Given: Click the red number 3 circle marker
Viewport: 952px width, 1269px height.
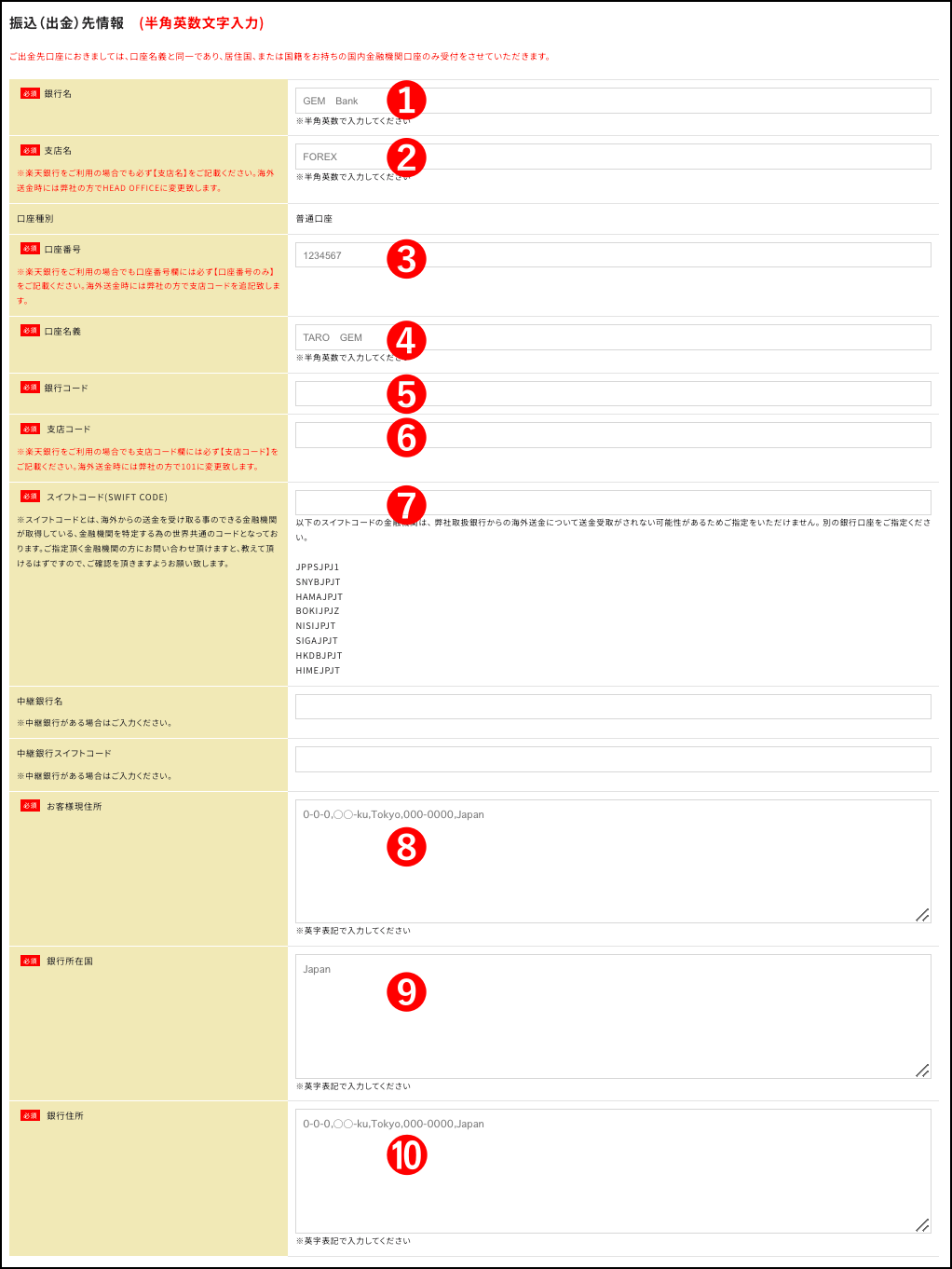Looking at the screenshot, I should pos(406,259).
